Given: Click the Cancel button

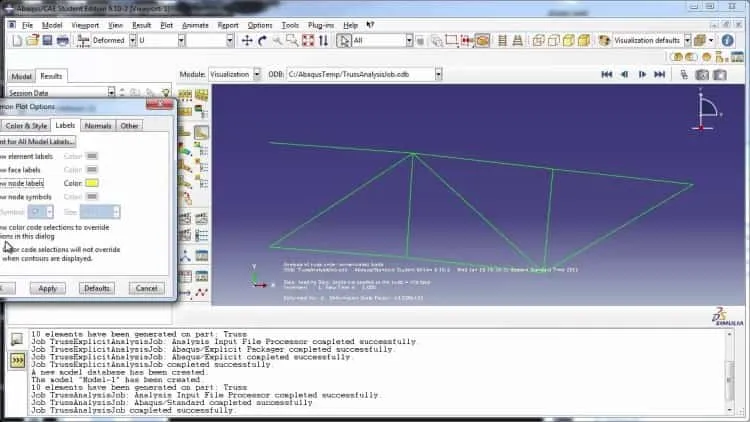Looking at the screenshot, I should tap(146, 289).
